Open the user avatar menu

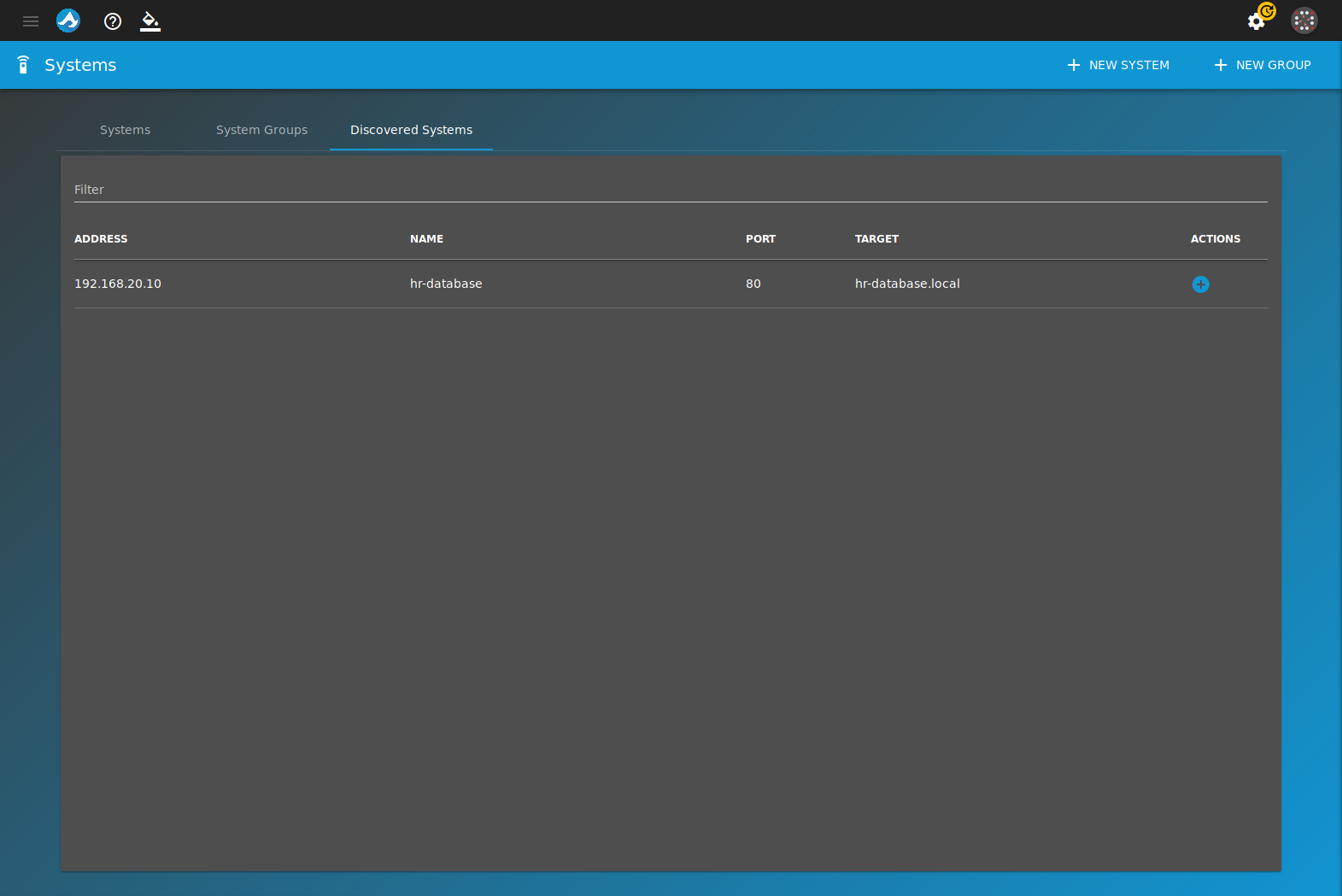(x=1304, y=20)
